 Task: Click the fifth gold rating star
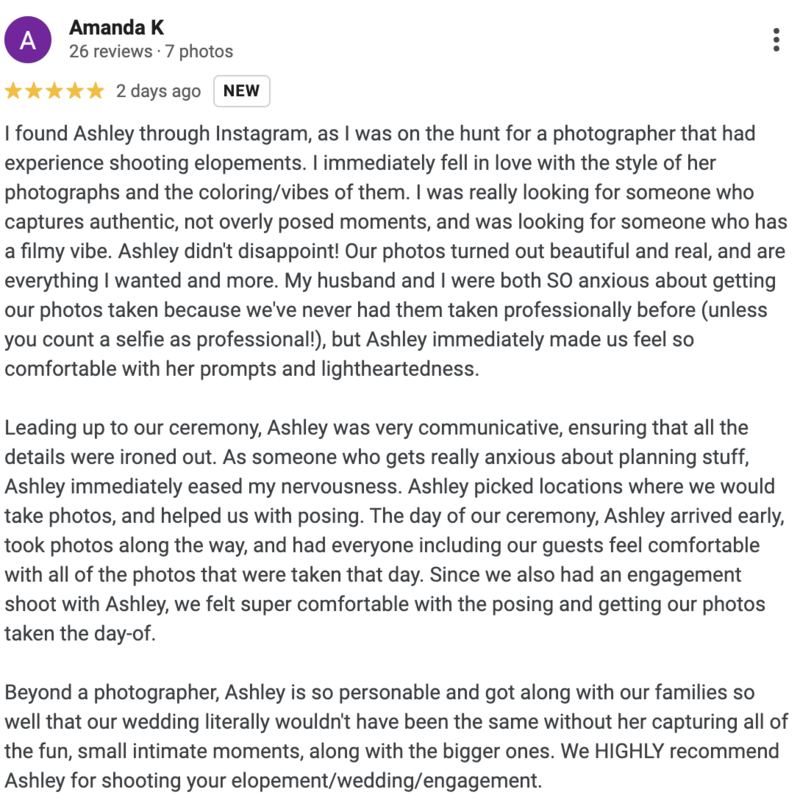(x=95, y=91)
